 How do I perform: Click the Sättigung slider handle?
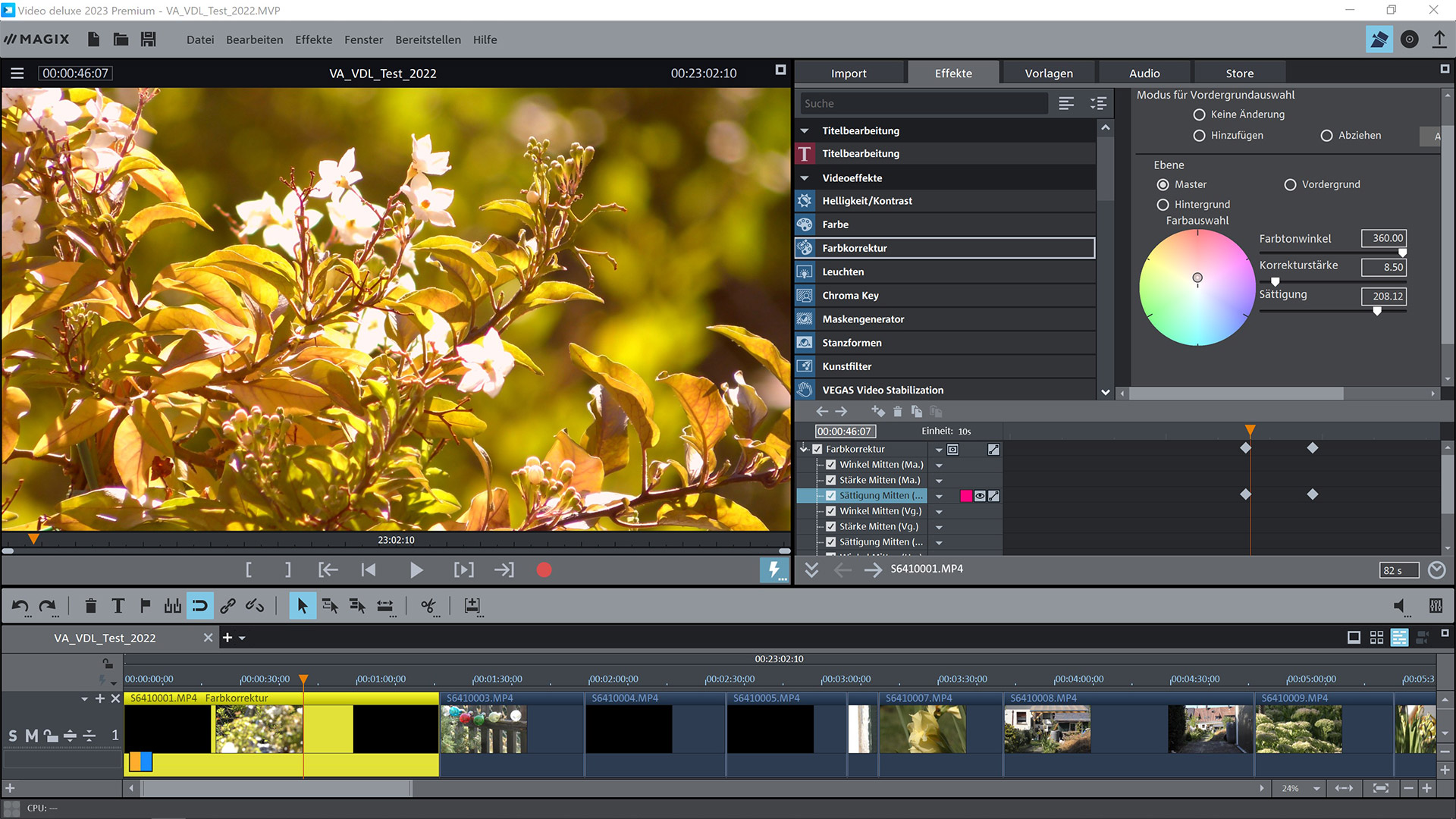point(1377,310)
